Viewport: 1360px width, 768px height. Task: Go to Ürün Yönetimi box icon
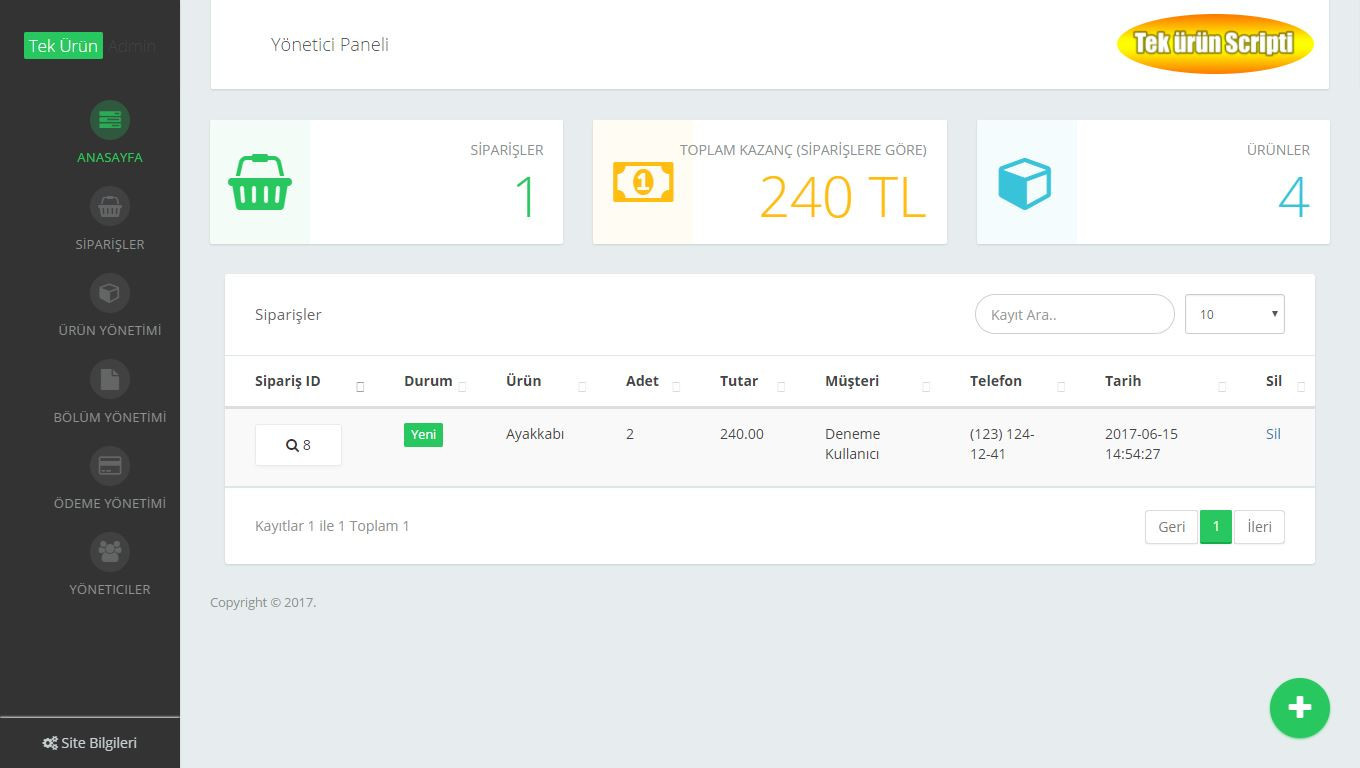(x=110, y=293)
